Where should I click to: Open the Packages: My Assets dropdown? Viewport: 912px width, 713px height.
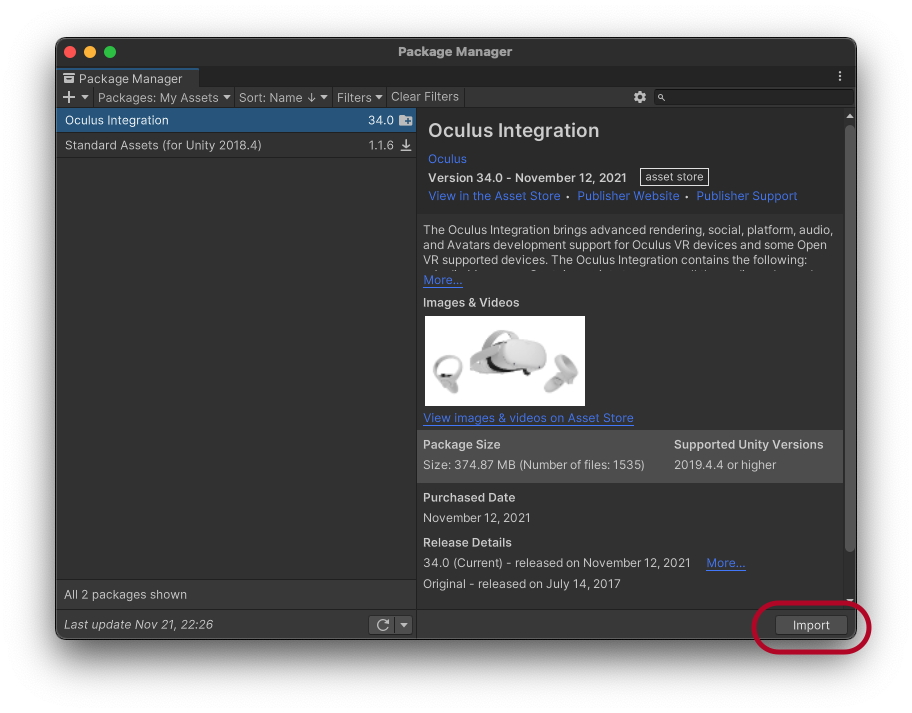coord(163,97)
